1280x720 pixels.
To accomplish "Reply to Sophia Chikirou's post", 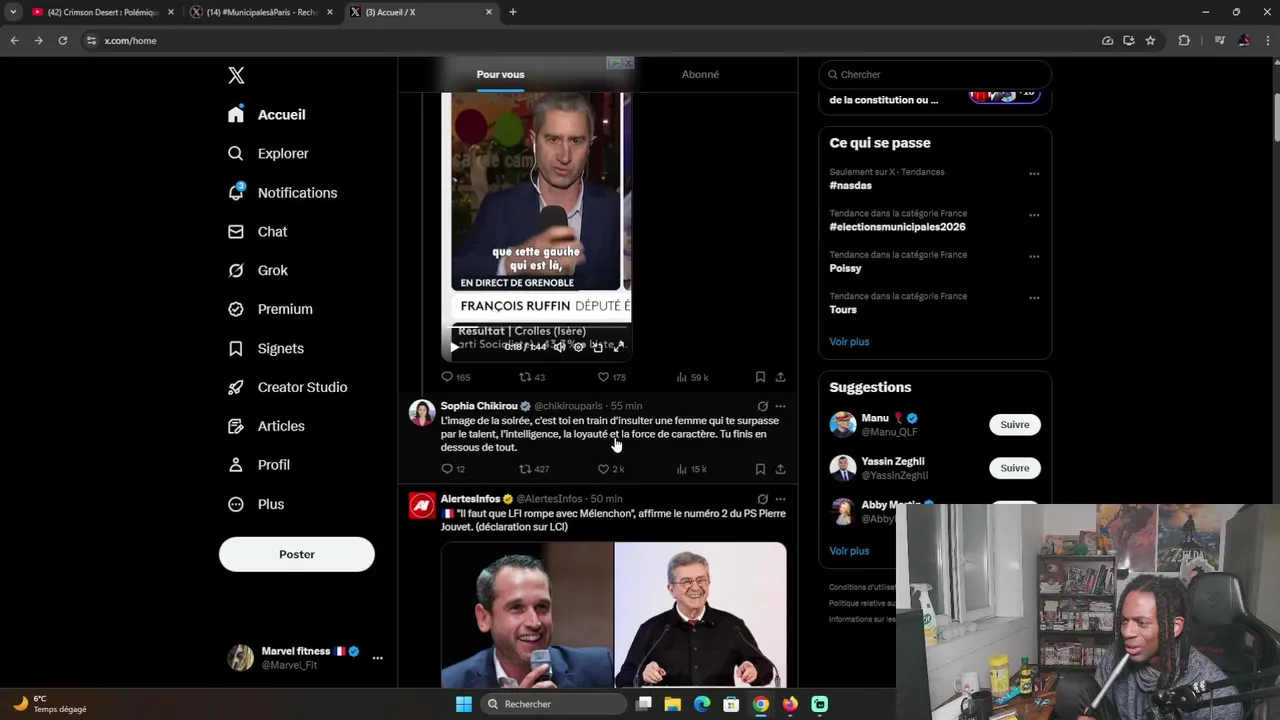I will (x=453, y=469).
